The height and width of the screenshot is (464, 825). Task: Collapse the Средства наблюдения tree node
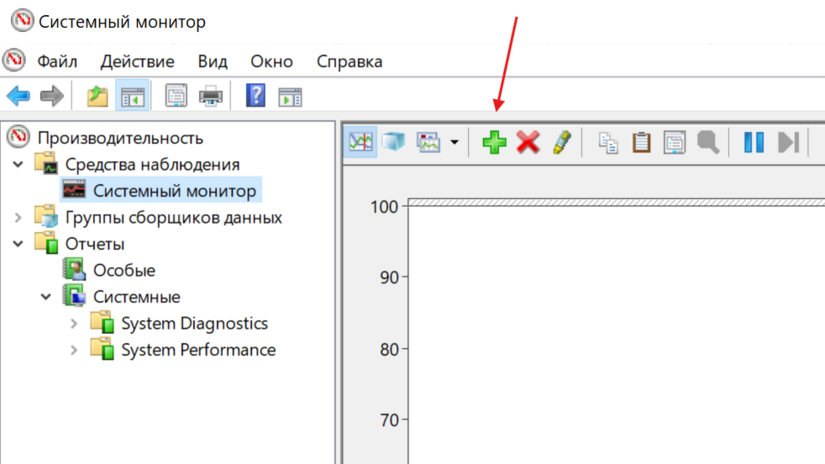click(18, 164)
